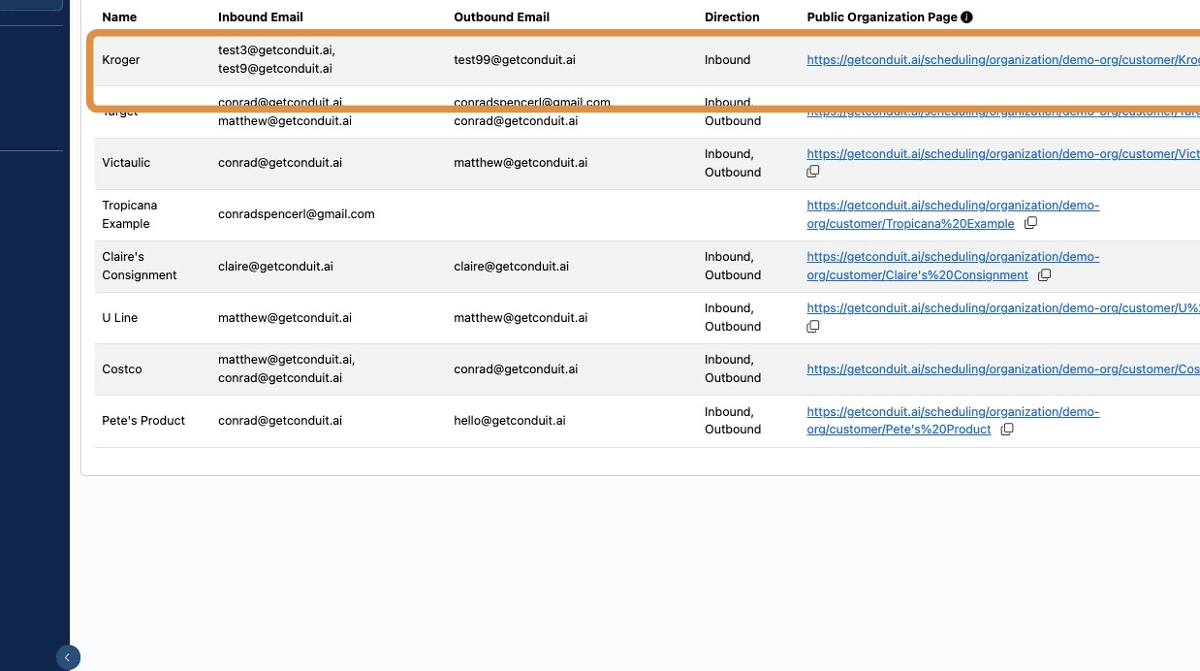The width and height of the screenshot is (1200, 671).
Task: Click Costco's outbound email conrad@getconduit.ai
Action: click(516, 369)
